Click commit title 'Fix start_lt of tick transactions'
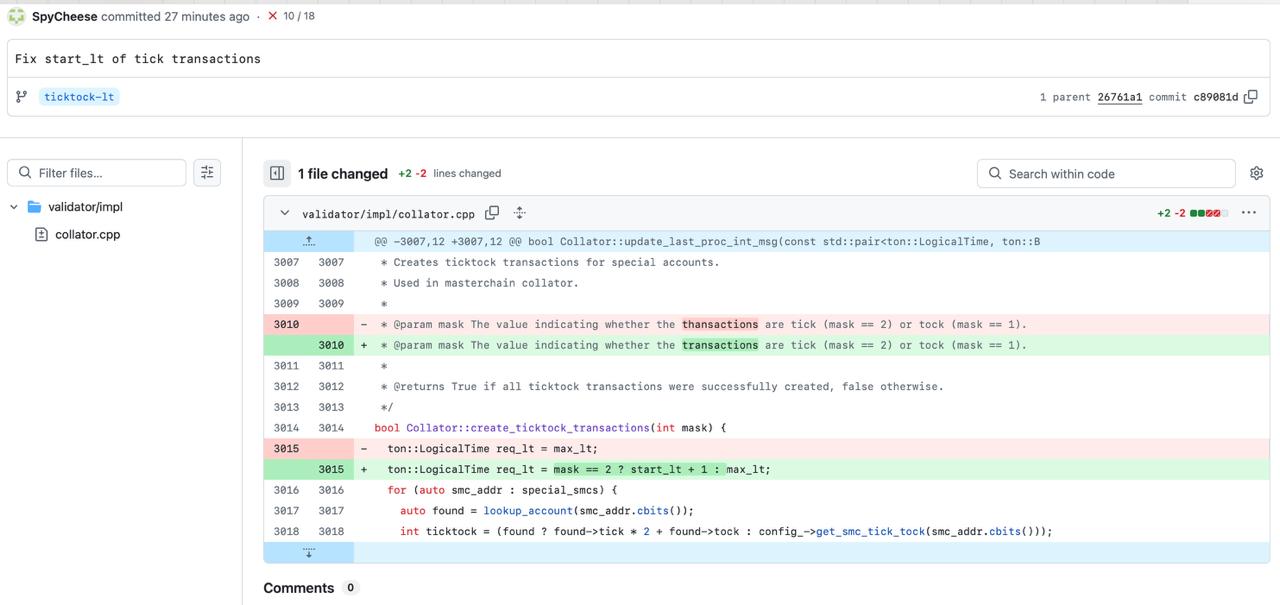This screenshot has height=605, width=1280. pos(138,59)
